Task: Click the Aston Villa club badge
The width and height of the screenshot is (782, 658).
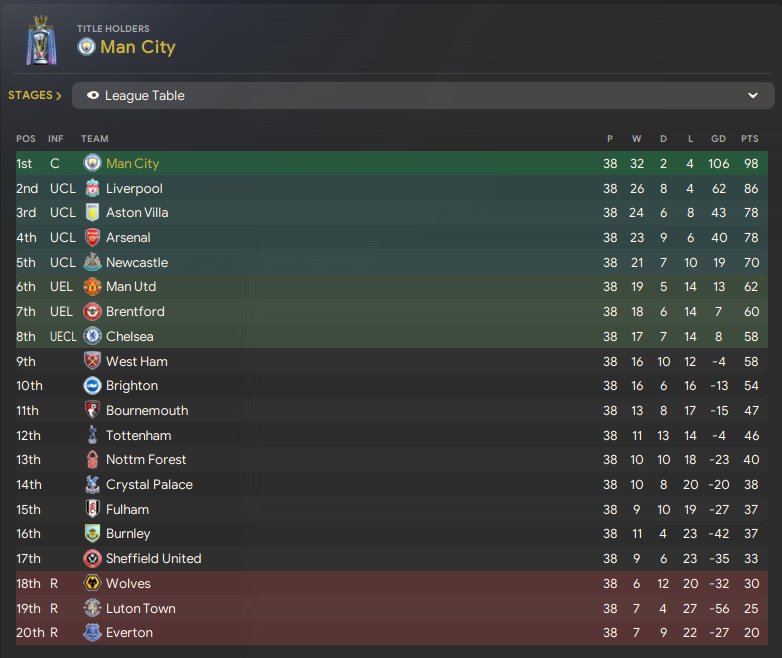Action: [92, 213]
